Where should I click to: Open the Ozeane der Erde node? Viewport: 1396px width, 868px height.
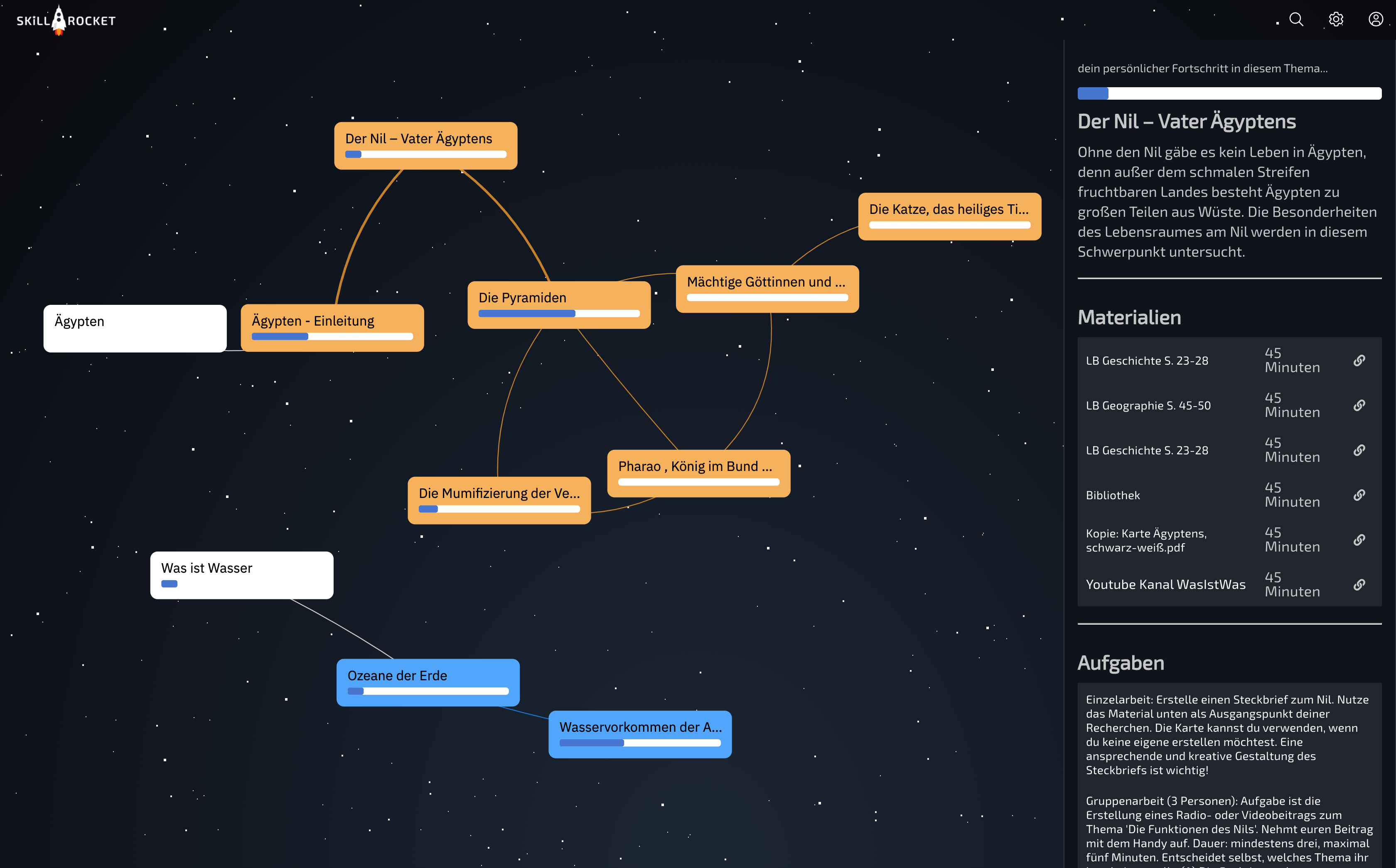coord(428,682)
